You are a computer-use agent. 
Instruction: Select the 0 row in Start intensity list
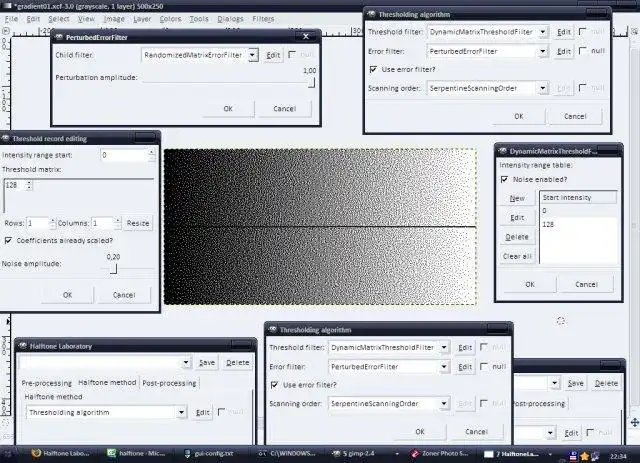[x=578, y=211]
